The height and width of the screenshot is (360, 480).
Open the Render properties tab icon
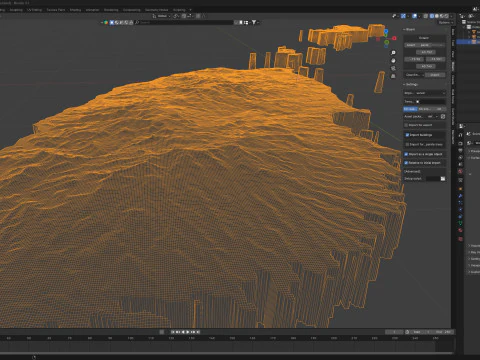pyautogui.click(x=460, y=143)
